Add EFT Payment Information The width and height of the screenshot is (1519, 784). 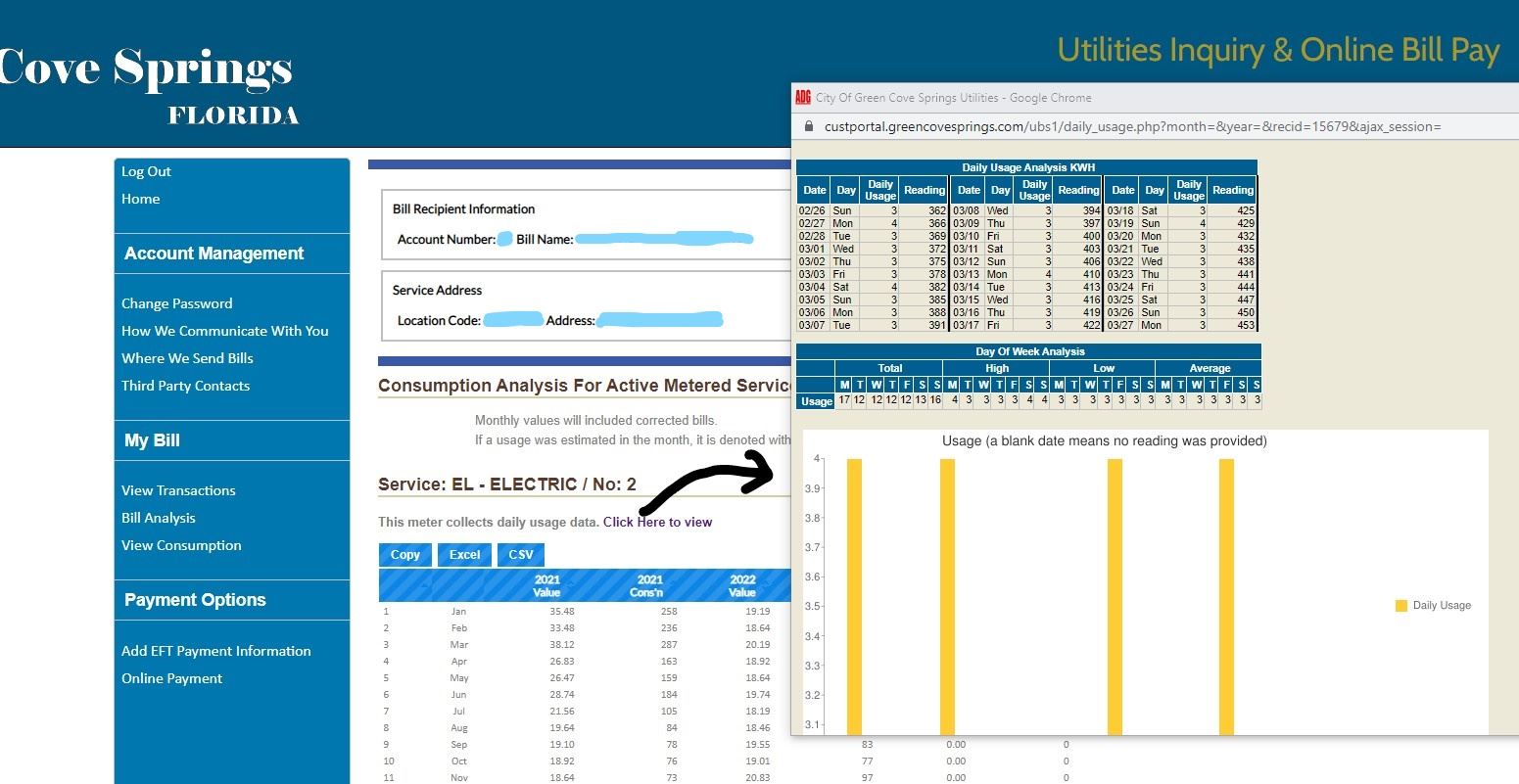[x=215, y=651]
